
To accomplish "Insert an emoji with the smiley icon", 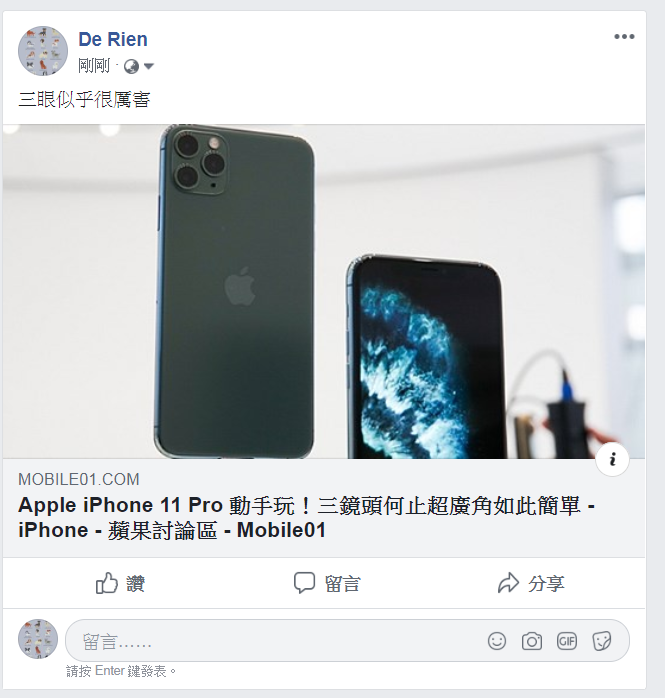I will tap(497, 641).
